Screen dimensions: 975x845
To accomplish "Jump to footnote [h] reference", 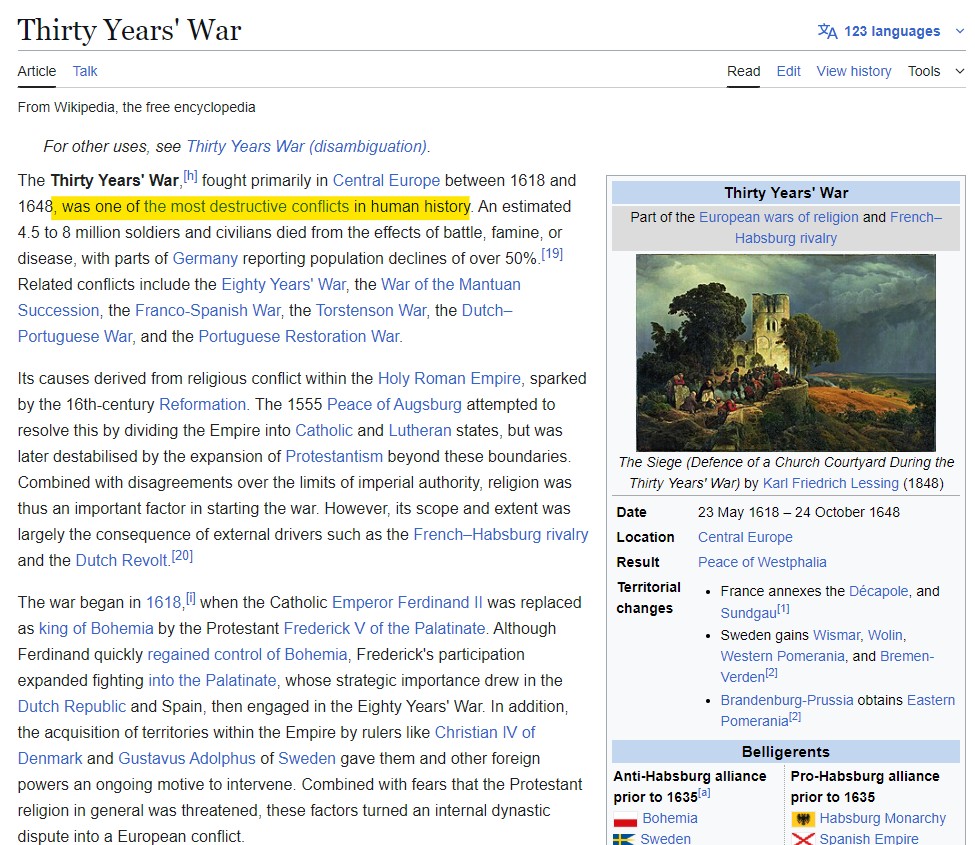I will coord(190,176).
